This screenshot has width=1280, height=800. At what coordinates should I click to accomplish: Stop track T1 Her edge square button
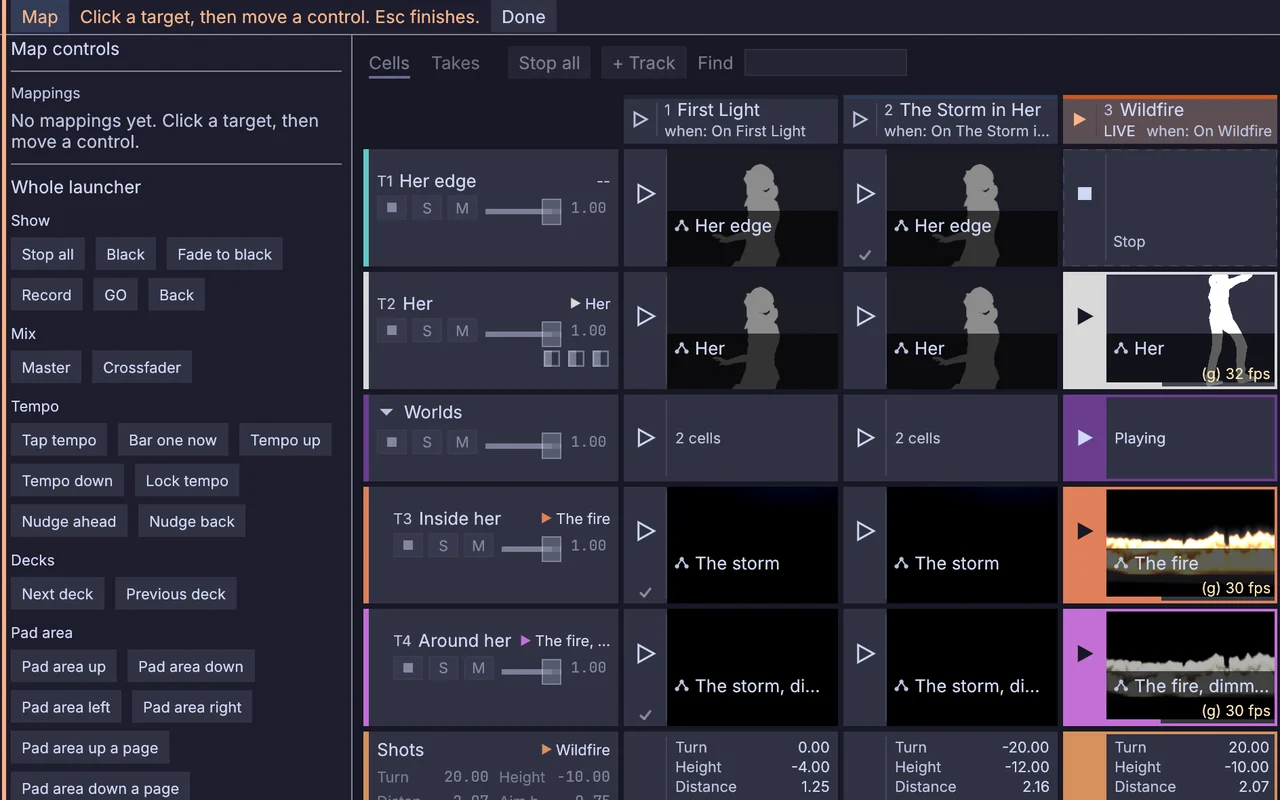[x=392, y=208]
